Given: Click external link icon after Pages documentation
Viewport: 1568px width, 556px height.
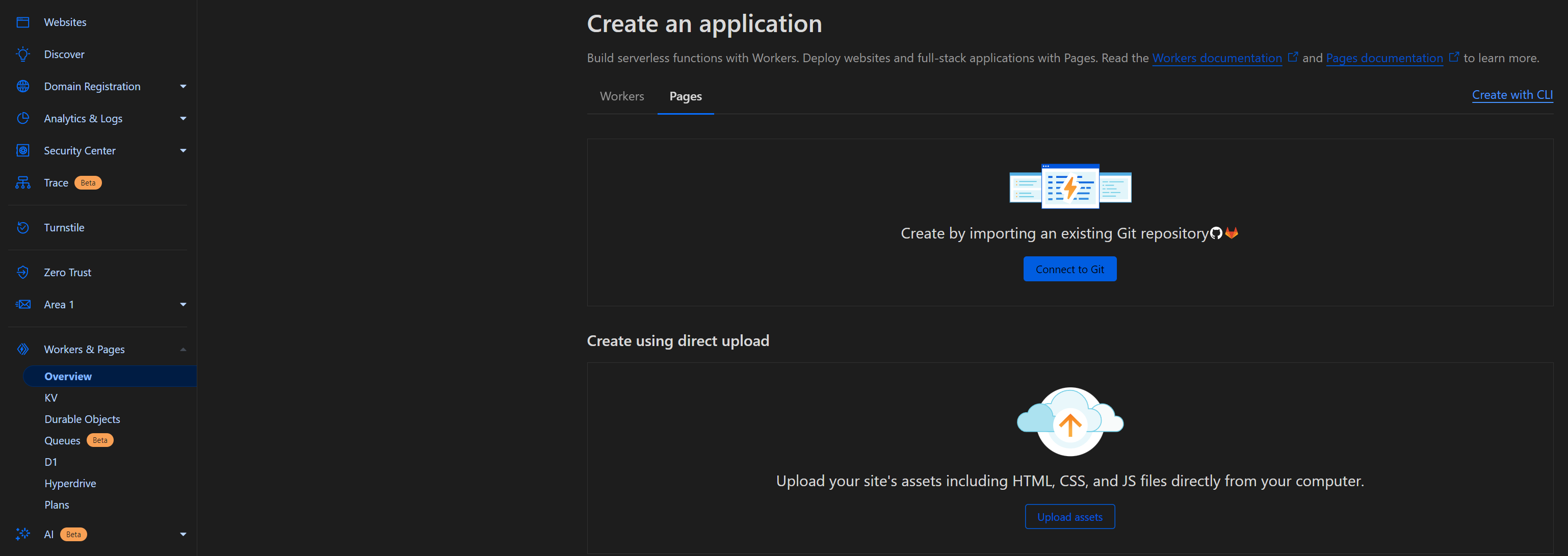Looking at the screenshot, I should (x=1454, y=57).
